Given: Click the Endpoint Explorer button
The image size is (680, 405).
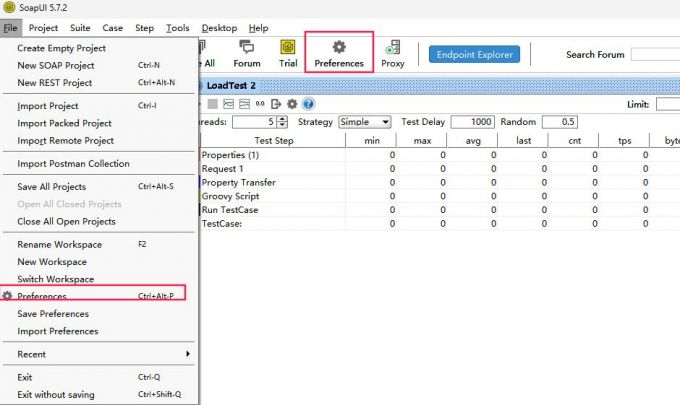Looking at the screenshot, I should click(x=474, y=55).
